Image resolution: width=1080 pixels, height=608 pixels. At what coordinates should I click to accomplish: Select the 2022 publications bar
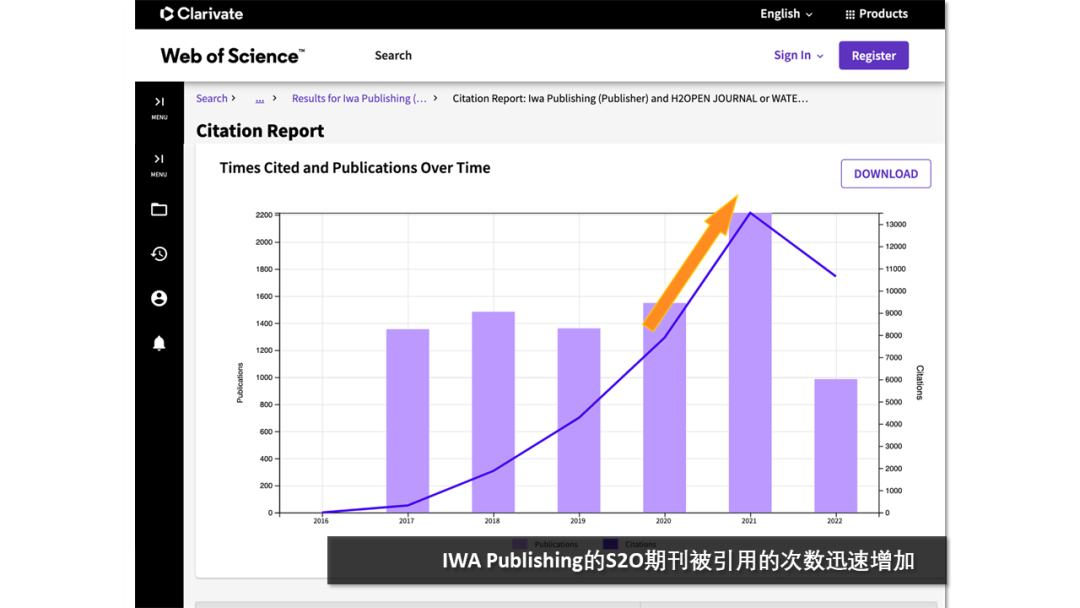[835, 446]
